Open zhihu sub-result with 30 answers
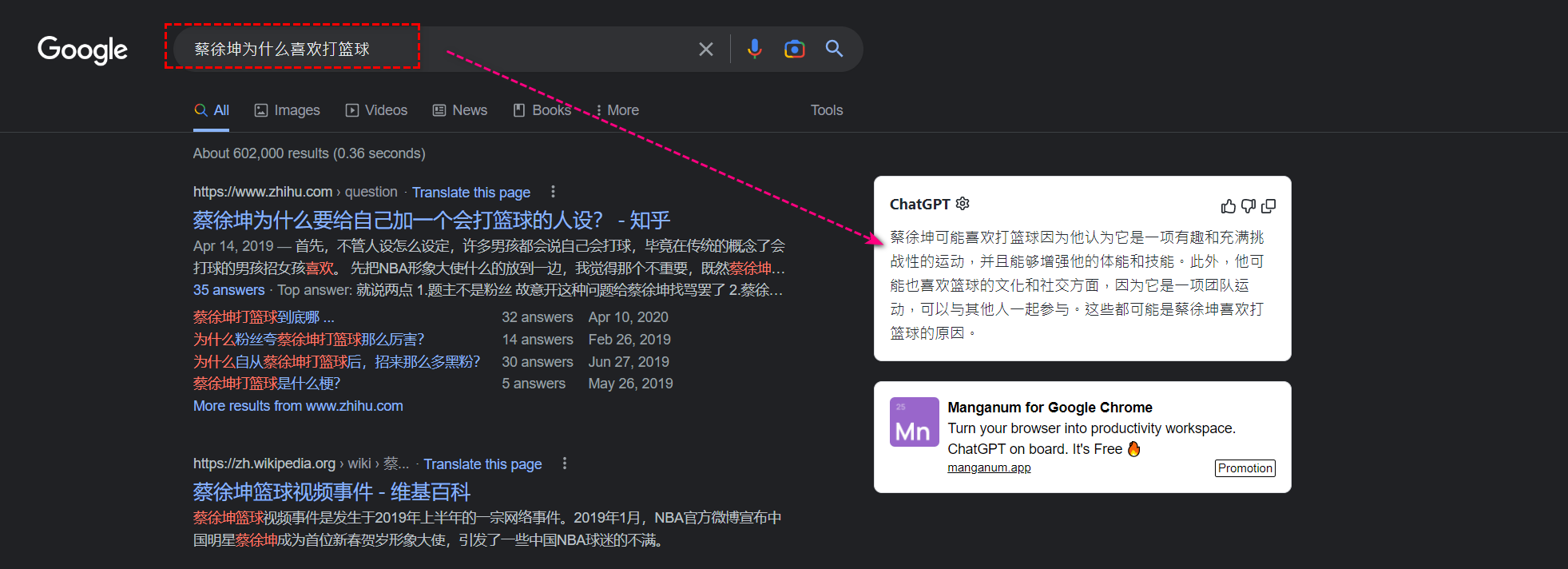1568x569 pixels. point(336,362)
